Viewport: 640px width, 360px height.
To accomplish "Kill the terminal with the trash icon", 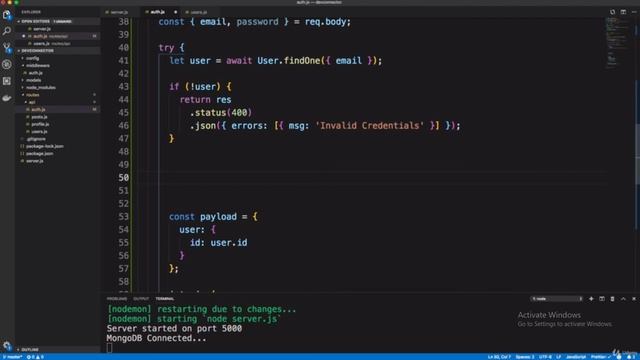I will tap(612, 299).
